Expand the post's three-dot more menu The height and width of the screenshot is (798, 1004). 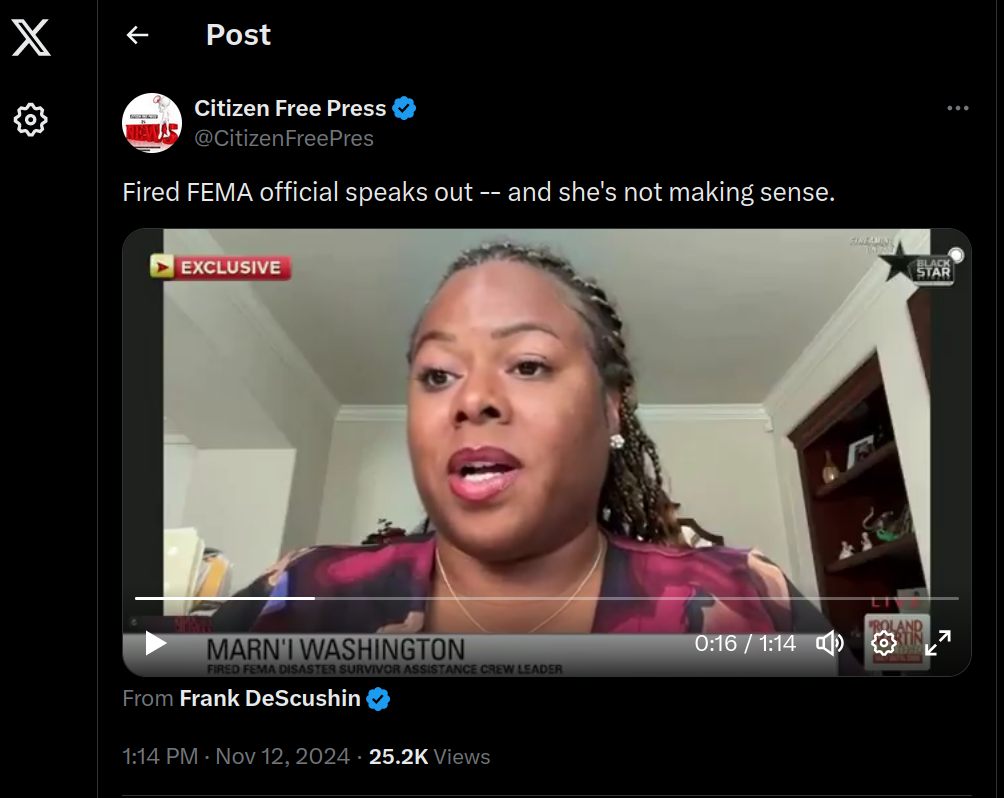pyautogui.click(x=958, y=108)
